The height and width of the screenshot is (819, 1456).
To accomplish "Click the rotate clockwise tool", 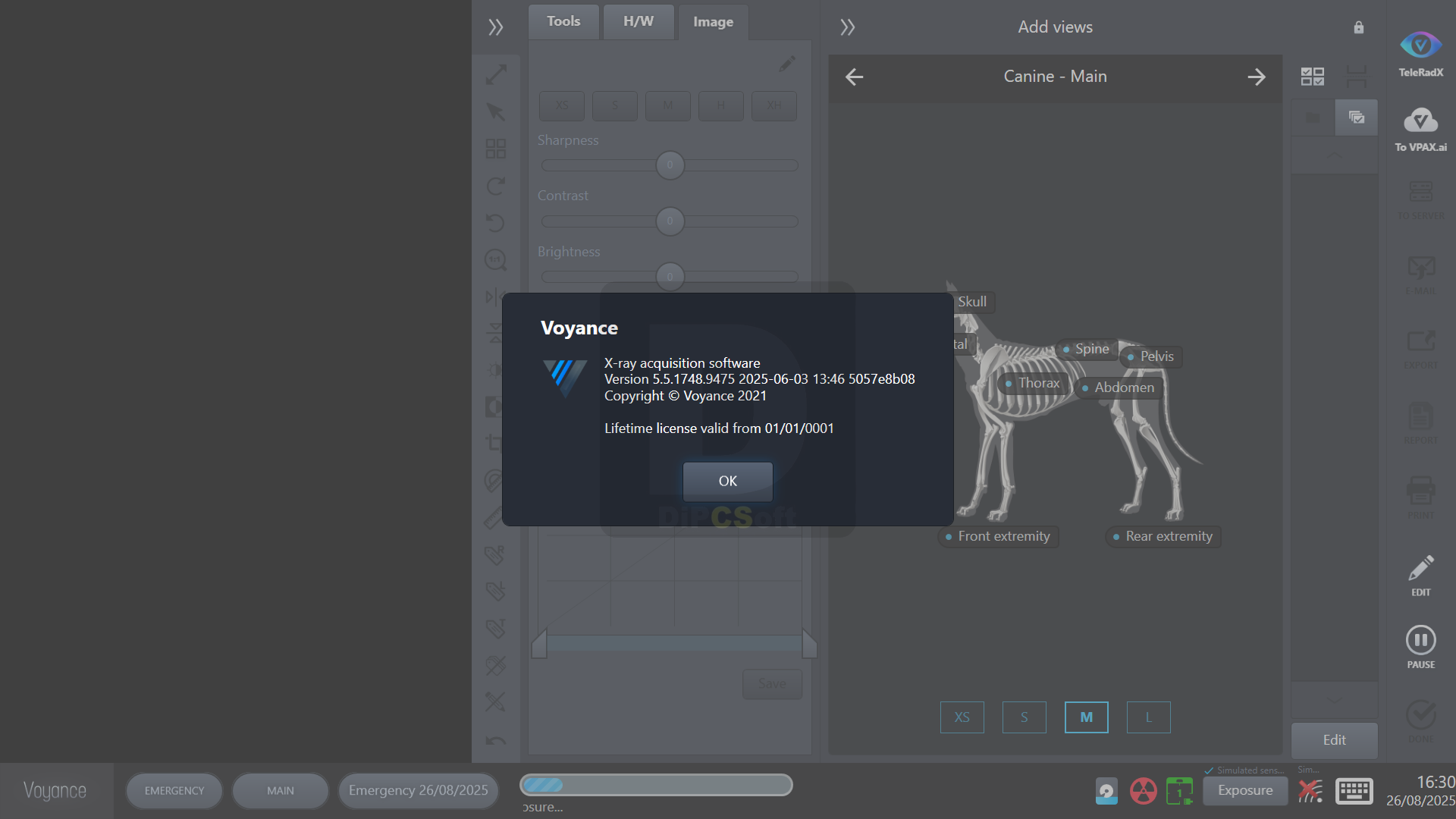I will [496, 186].
